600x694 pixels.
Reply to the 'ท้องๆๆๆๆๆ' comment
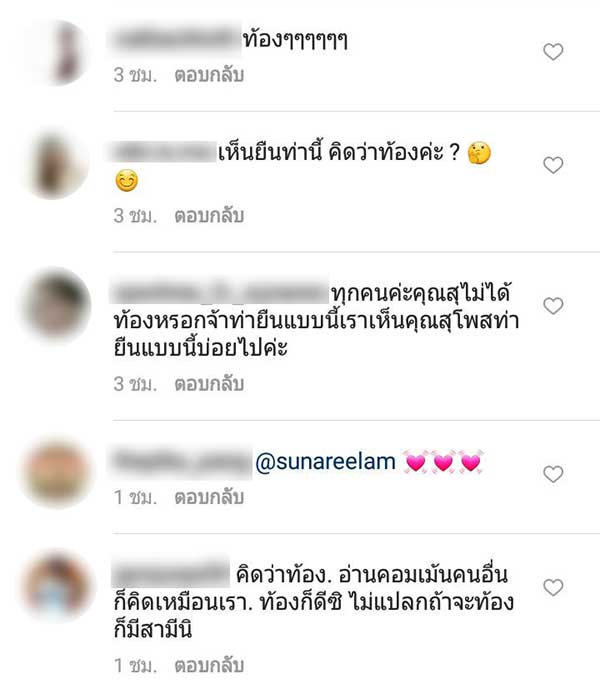click(x=209, y=75)
